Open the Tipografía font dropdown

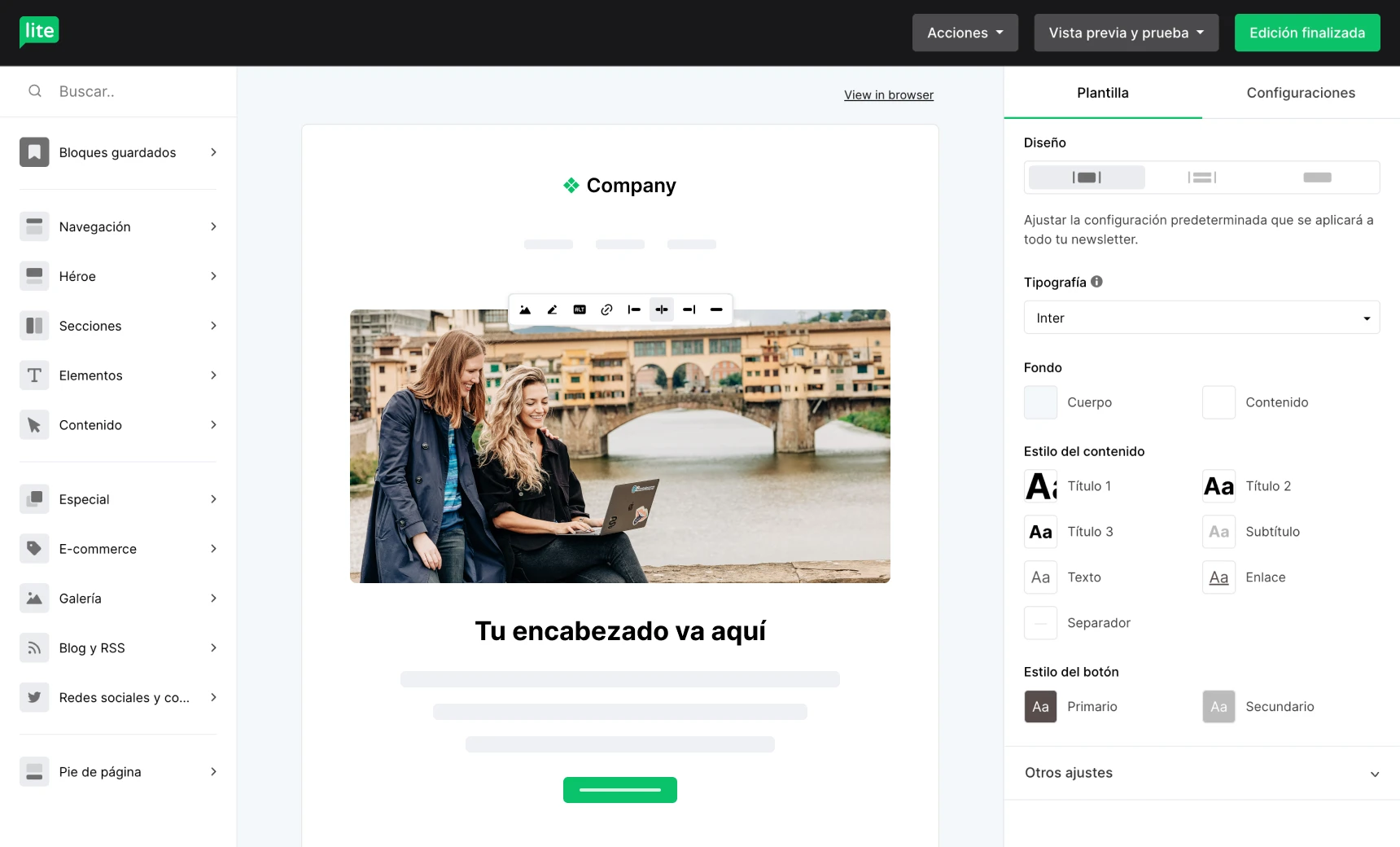coord(1201,318)
